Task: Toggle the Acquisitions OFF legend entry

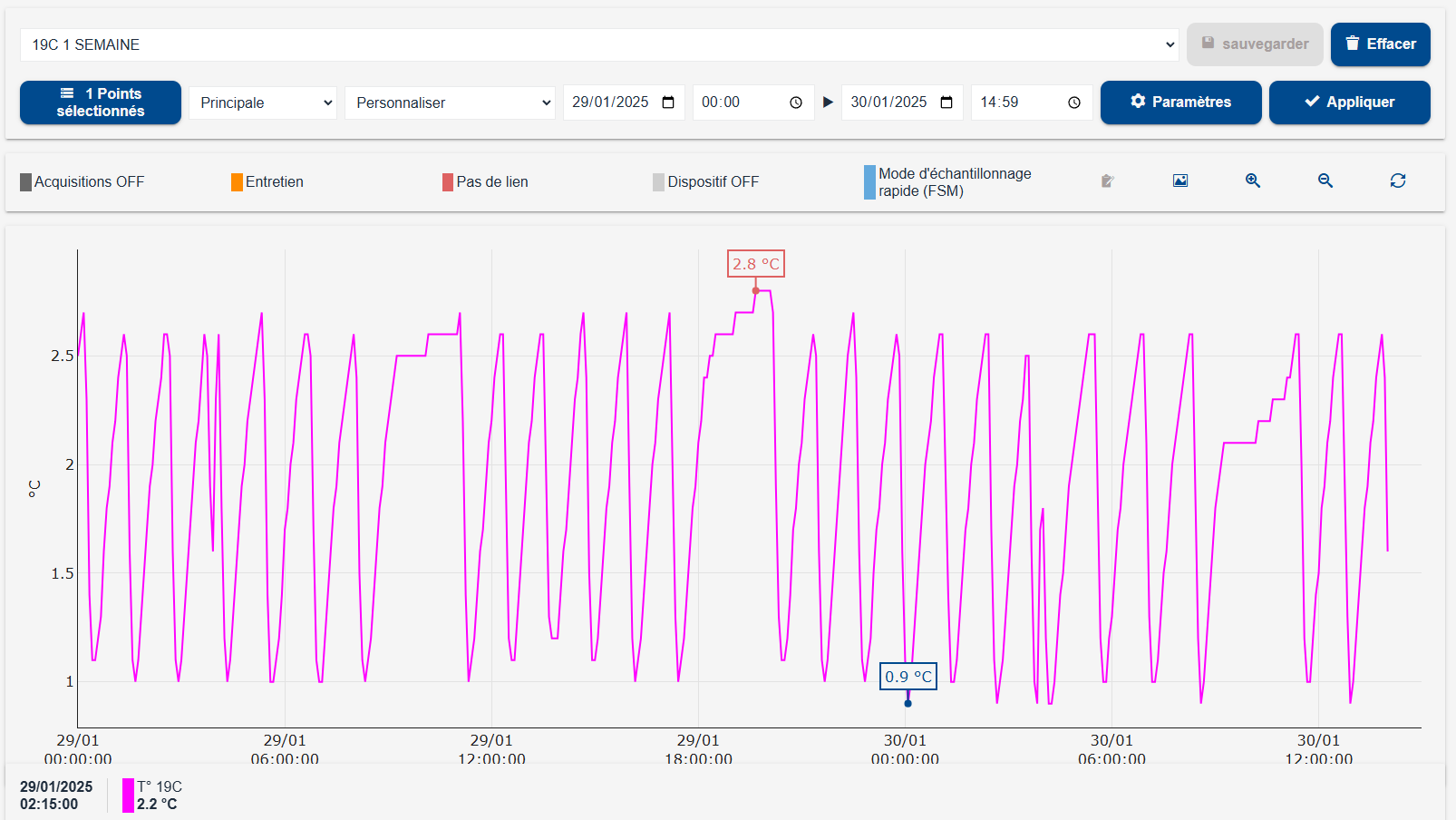Action: point(83,182)
